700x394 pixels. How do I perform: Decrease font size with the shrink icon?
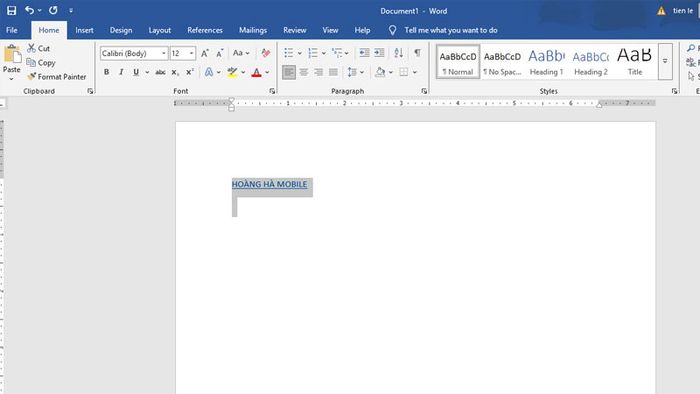point(220,54)
